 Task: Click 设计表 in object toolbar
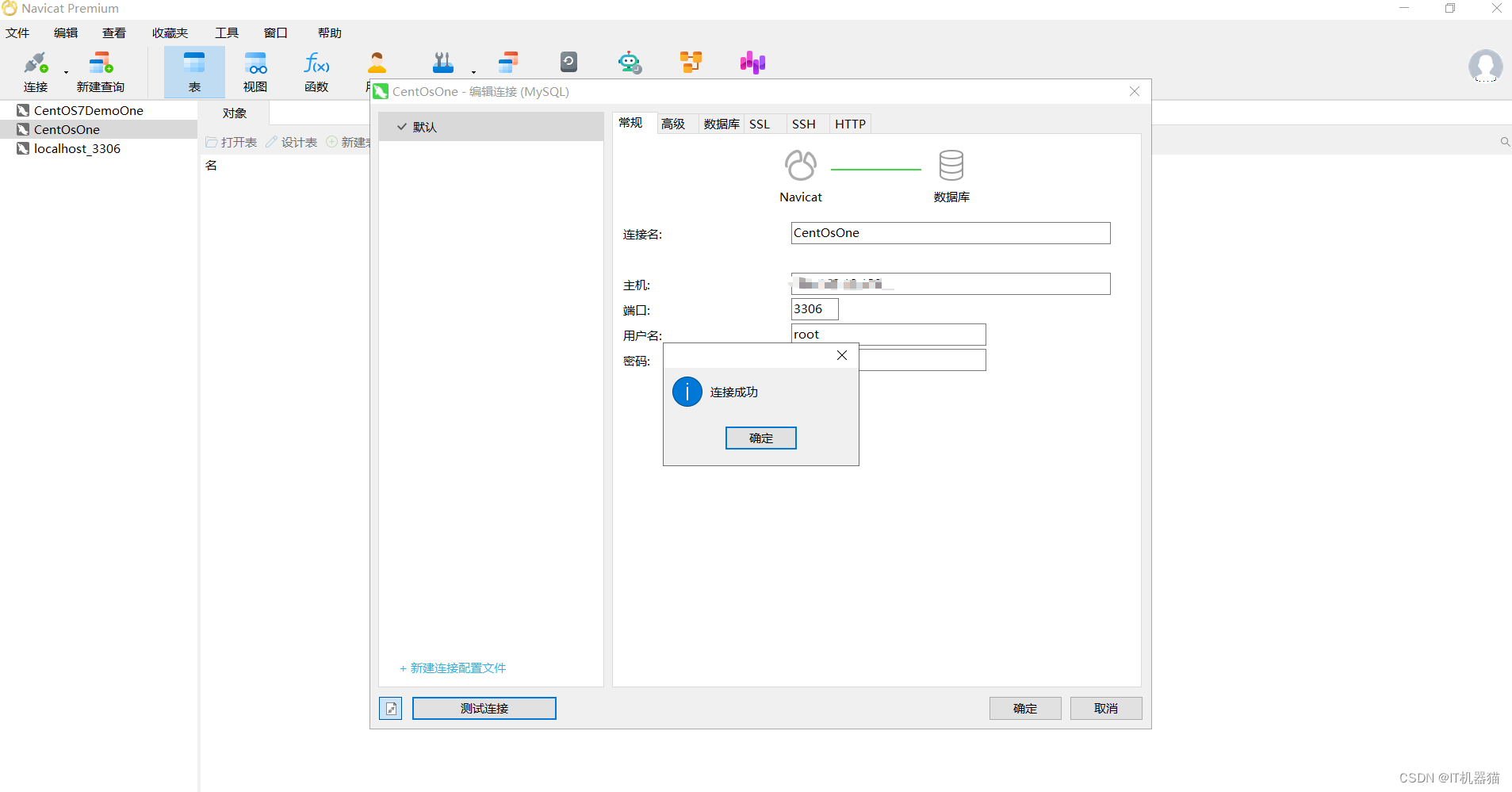coord(292,143)
